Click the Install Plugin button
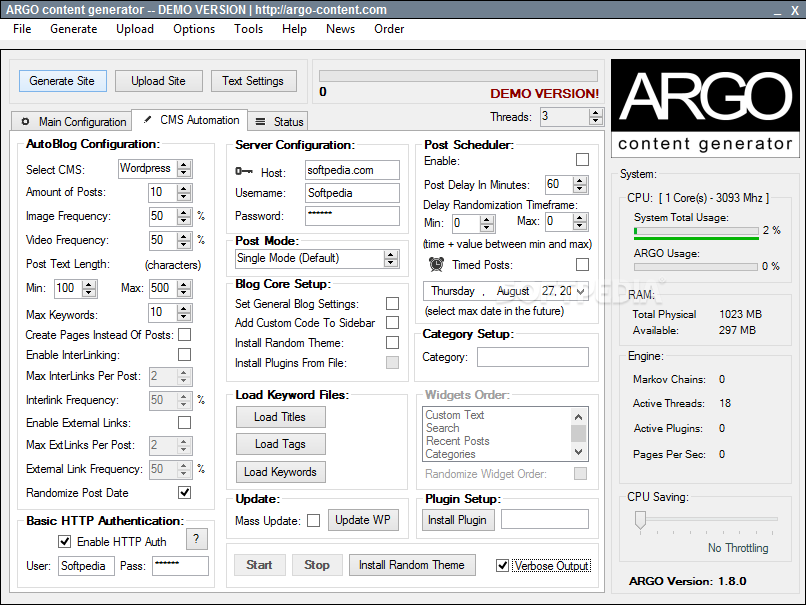Viewport: 806px width, 605px height. pos(457,520)
